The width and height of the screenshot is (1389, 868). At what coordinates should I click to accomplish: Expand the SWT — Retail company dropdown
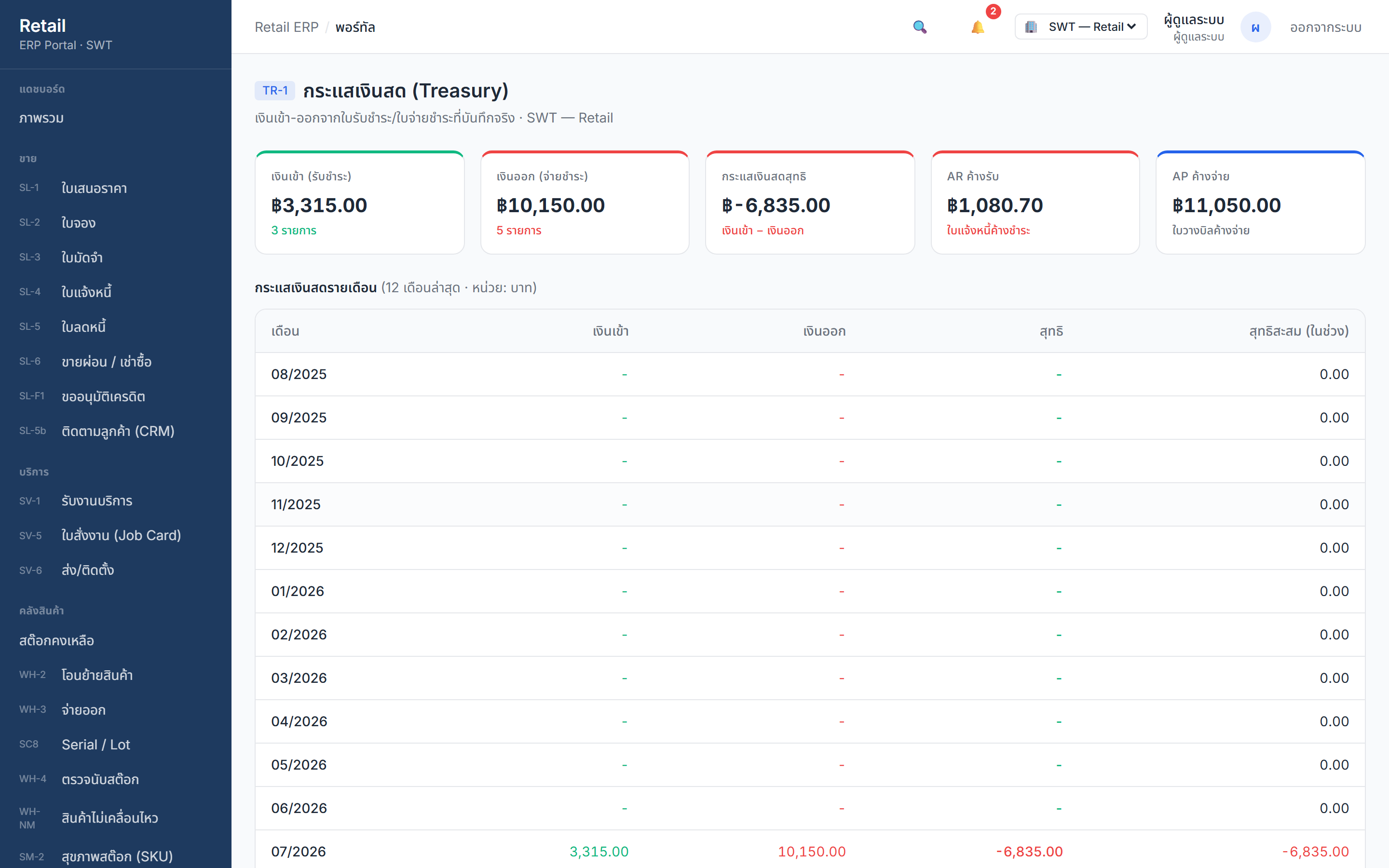[x=1081, y=27]
